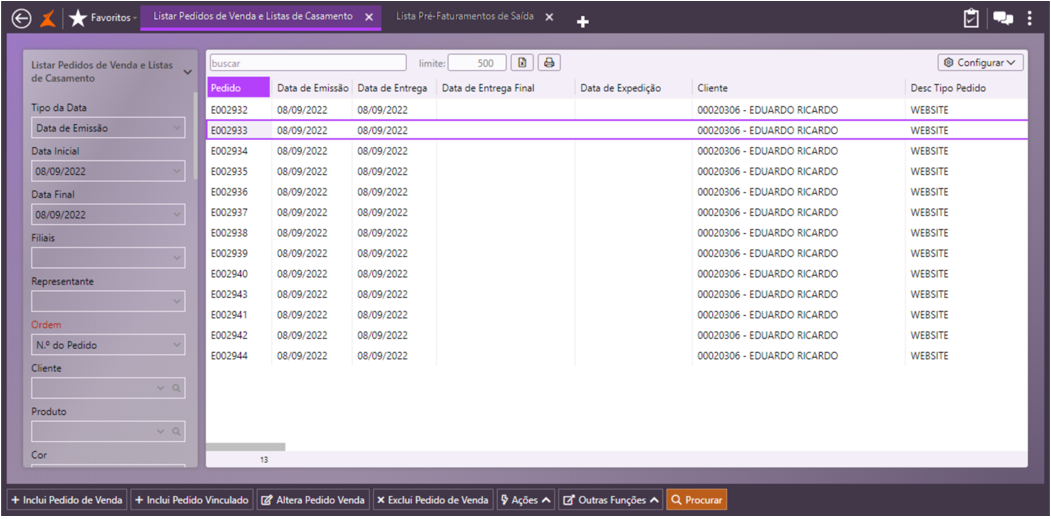This screenshot has width=1051, height=519.
Task: Open the Tipo da Data dropdown
Action: (108, 127)
